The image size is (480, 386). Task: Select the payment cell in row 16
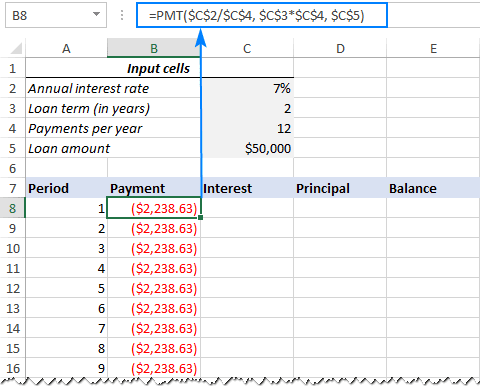(x=154, y=368)
